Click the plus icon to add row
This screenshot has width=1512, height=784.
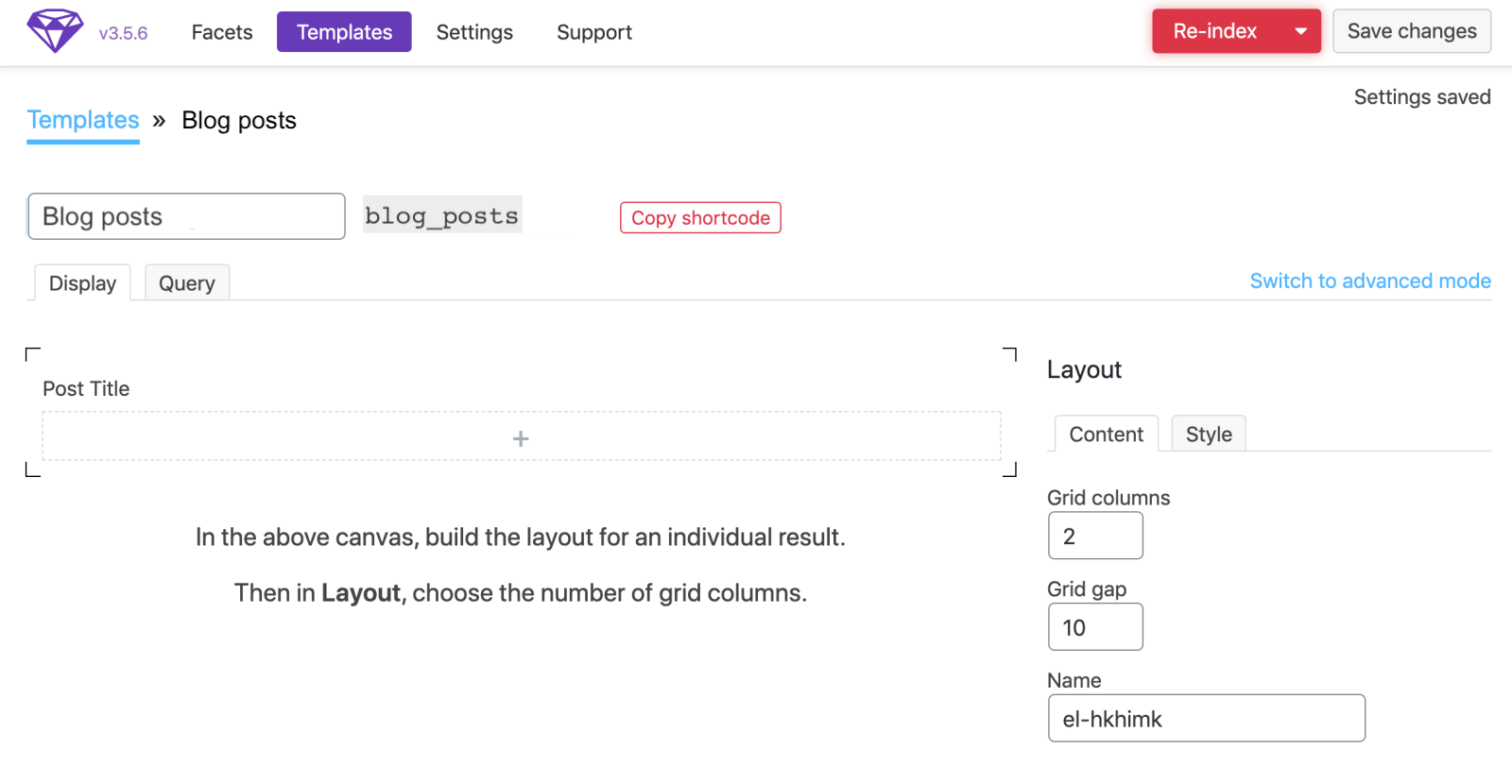tap(521, 438)
